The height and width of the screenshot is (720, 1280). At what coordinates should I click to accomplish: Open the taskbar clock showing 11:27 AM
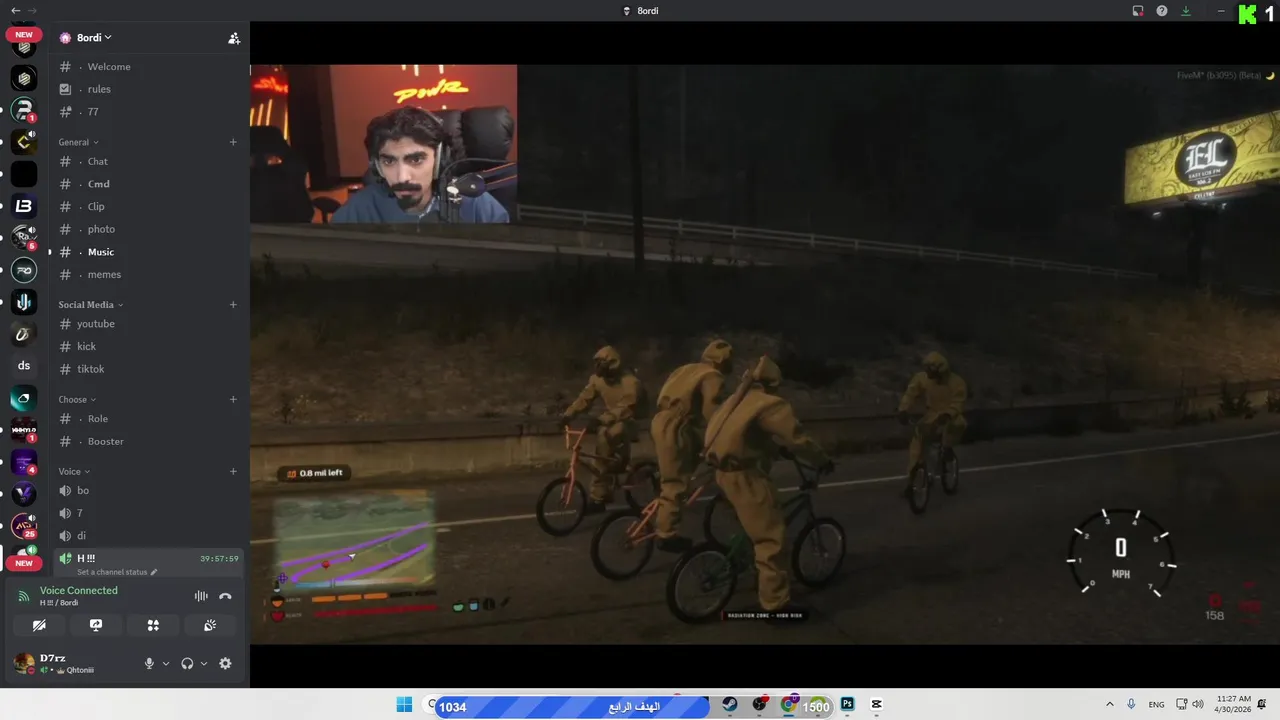point(1234,704)
